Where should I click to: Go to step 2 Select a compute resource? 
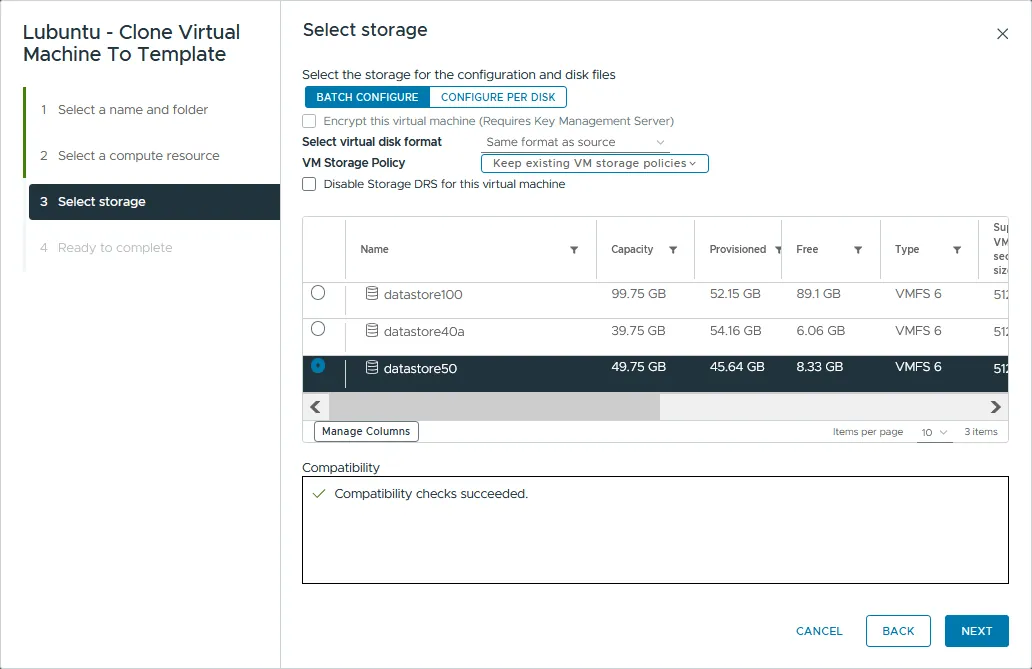[x=138, y=155]
